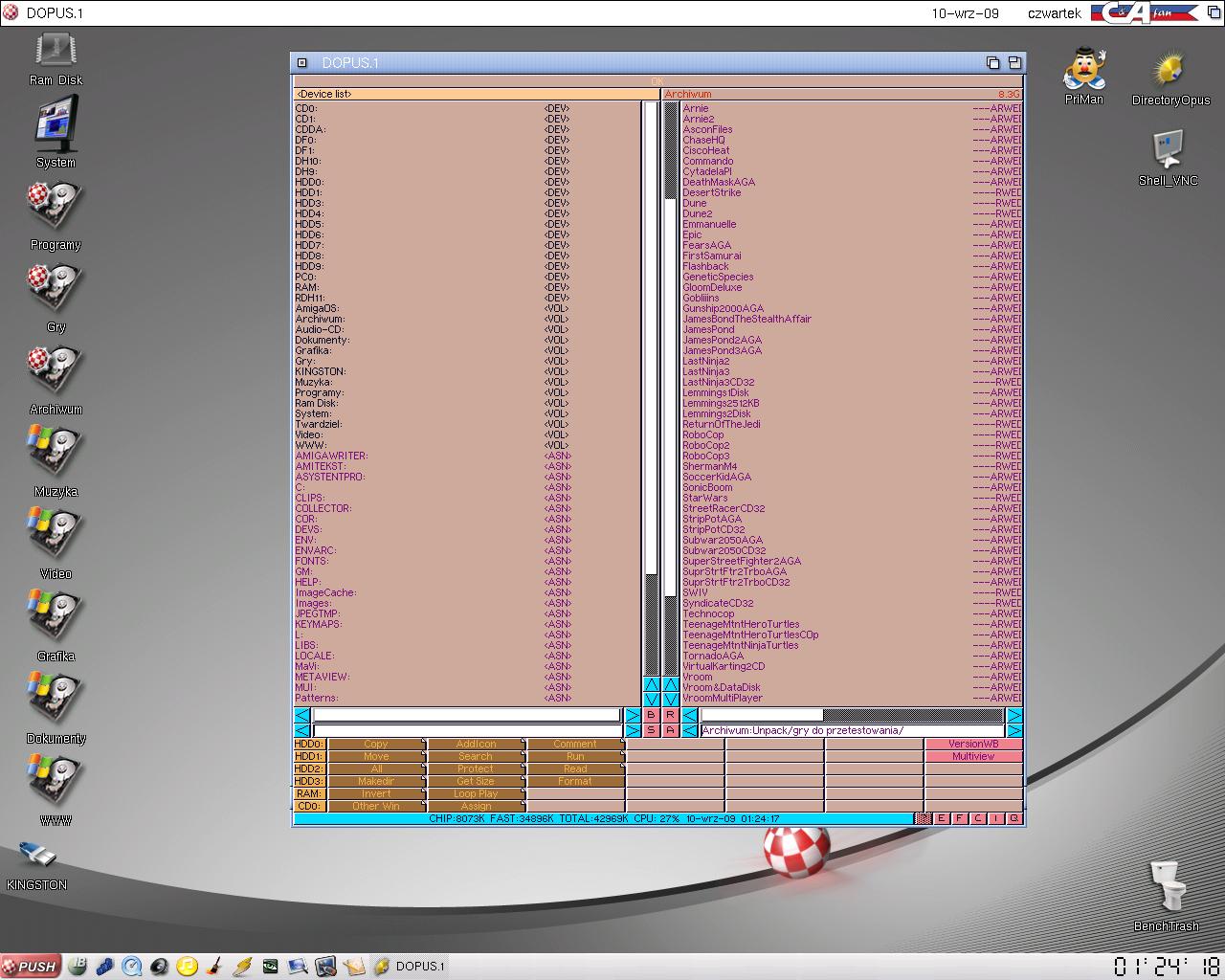Image resolution: width=1225 pixels, height=980 pixels.
Task: Click the right path field with Archiwum:Unpack
Action: click(852, 730)
